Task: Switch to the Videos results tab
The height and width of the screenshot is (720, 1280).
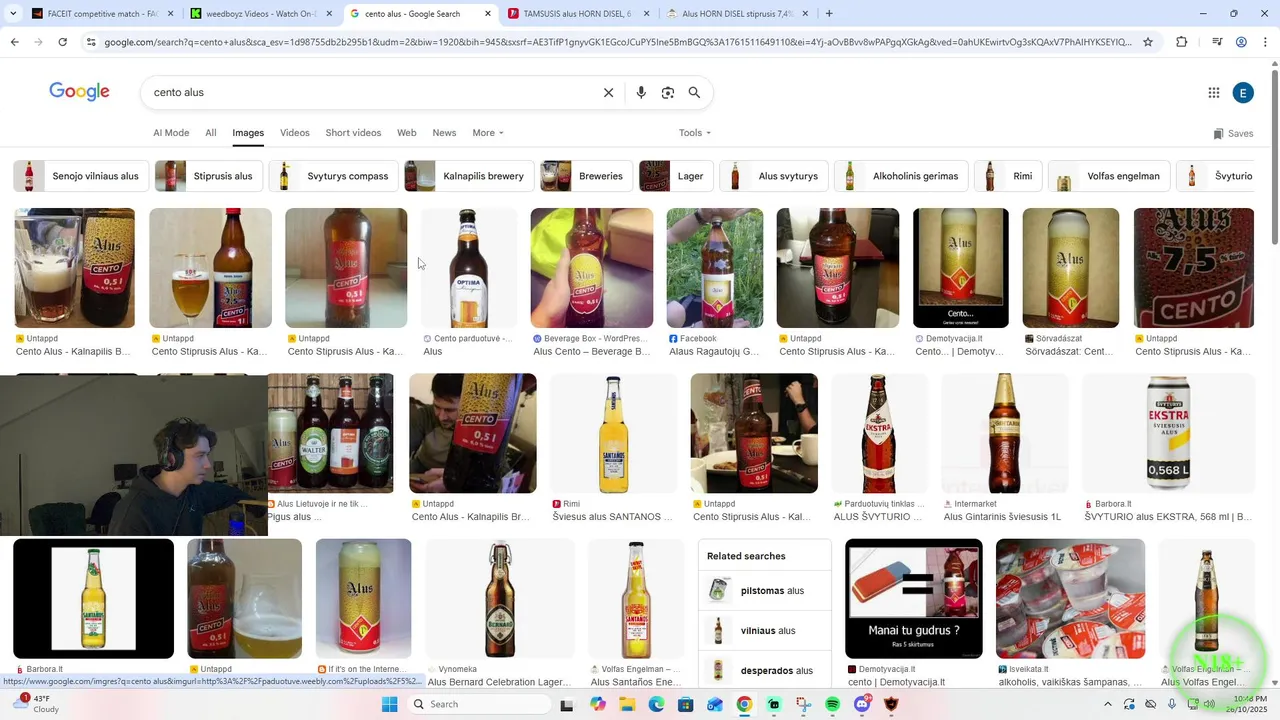Action: coord(295,133)
